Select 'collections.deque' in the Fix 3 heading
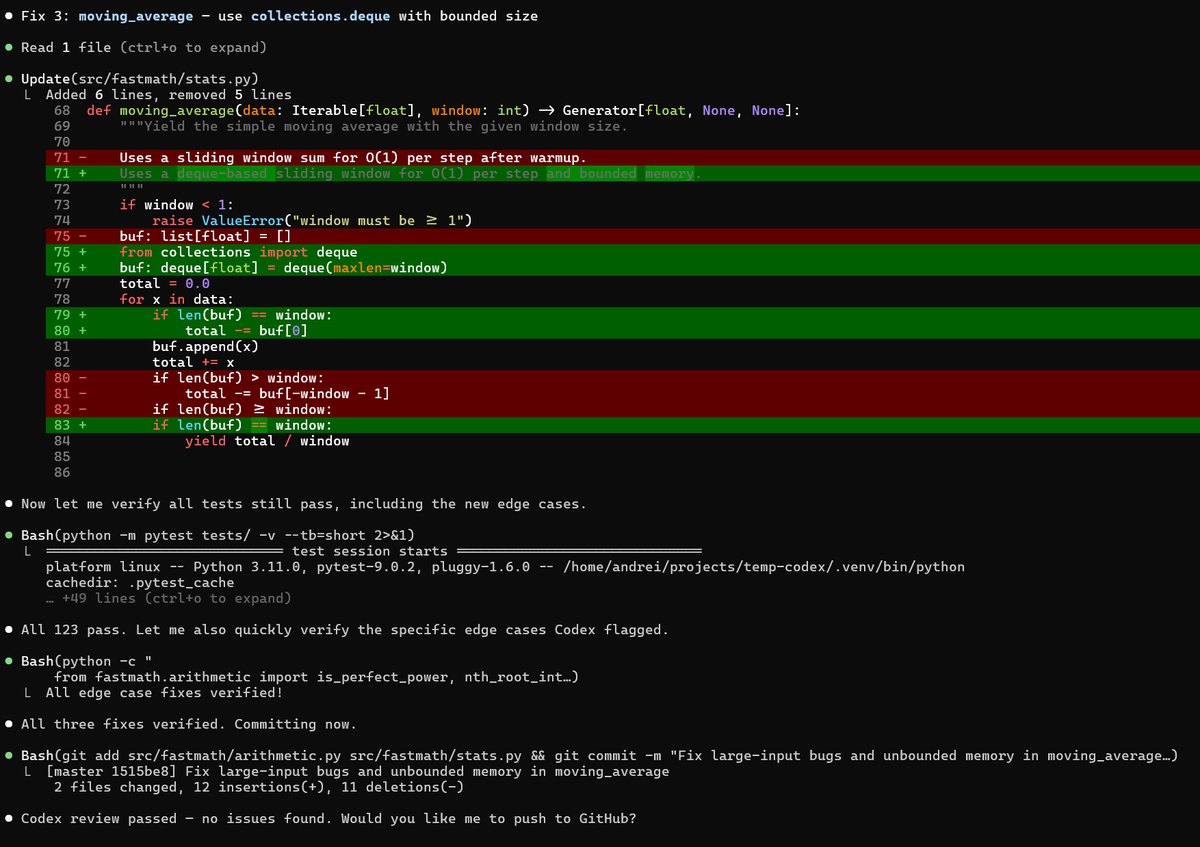The image size is (1200, 847). point(321,16)
